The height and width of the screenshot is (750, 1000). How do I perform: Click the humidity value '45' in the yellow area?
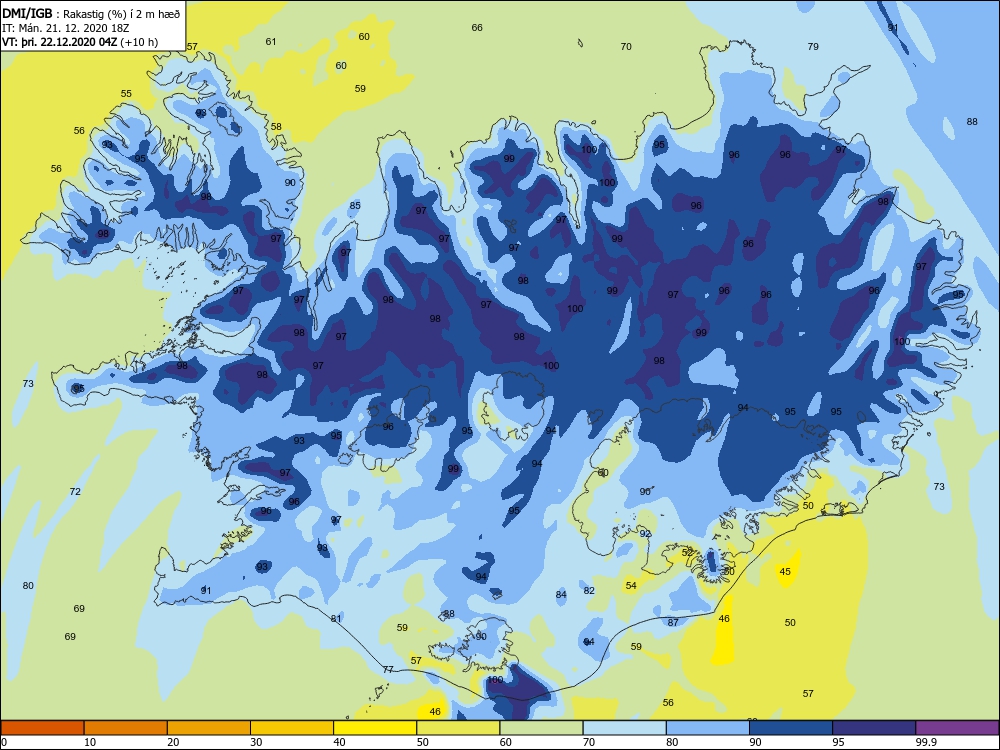tap(785, 571)
